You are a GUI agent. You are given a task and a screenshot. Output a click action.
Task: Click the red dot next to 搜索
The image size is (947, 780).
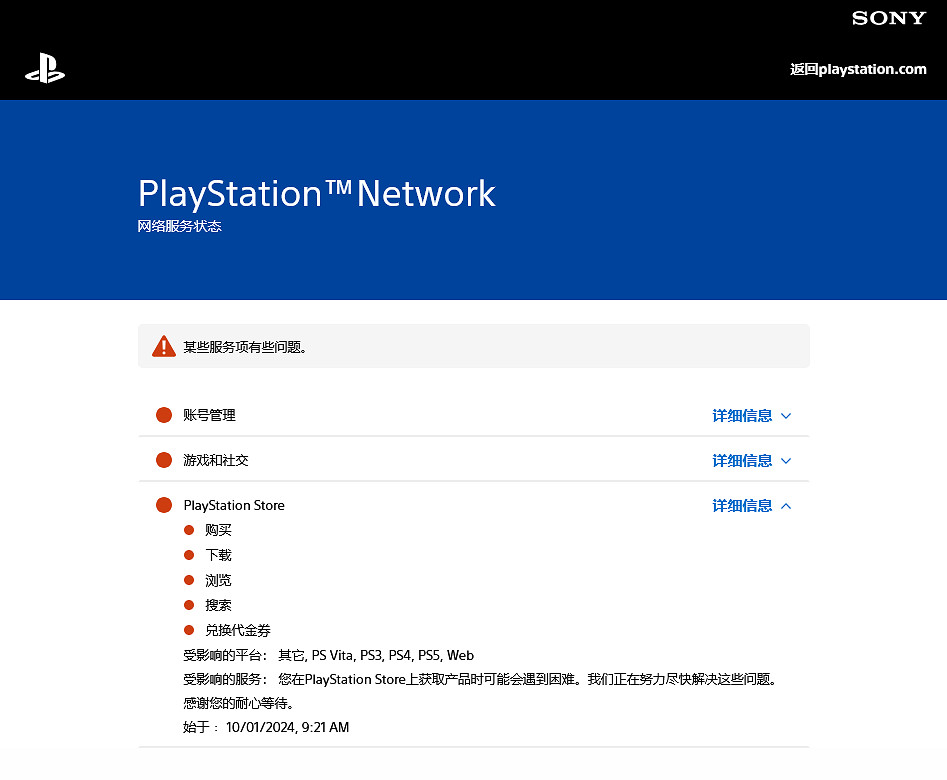coord(189,605)
